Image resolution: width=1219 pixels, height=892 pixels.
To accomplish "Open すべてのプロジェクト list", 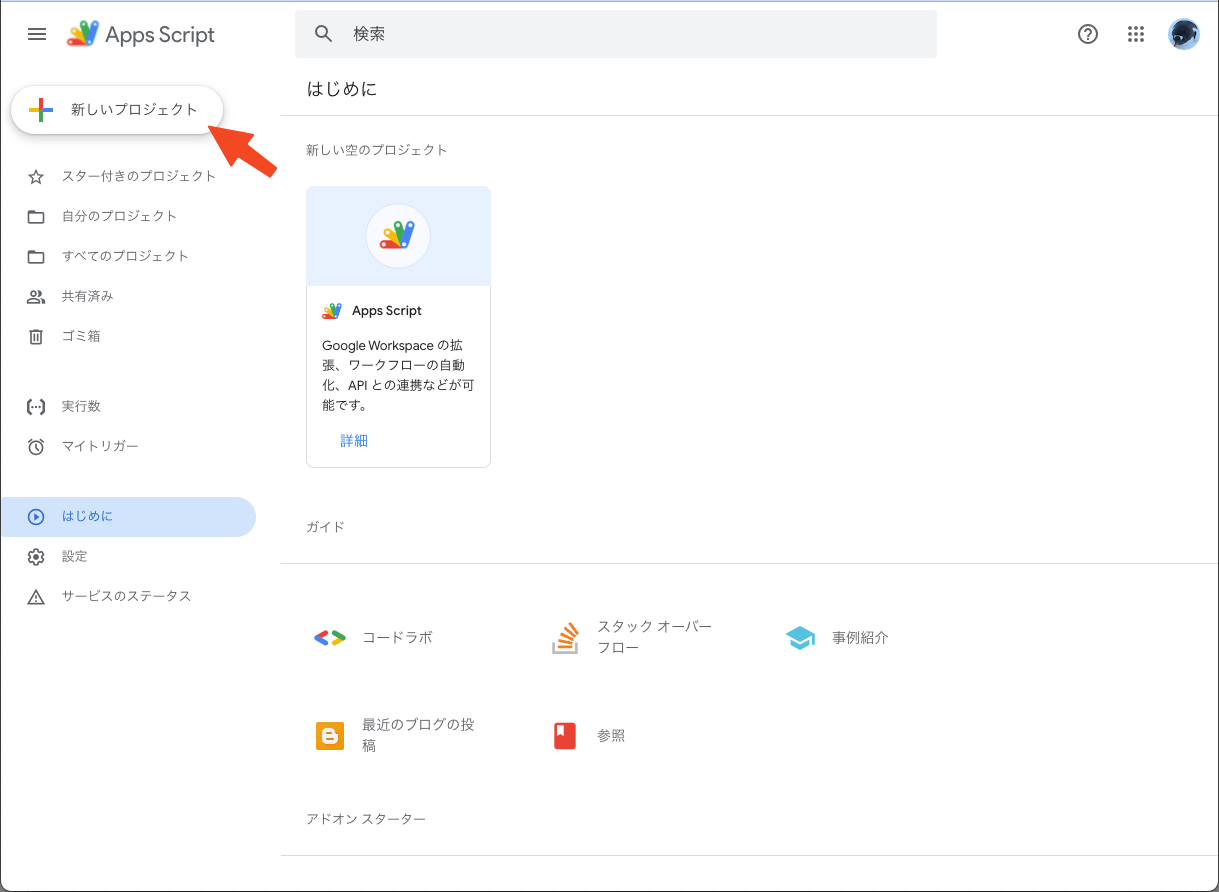I will tap(125, 256).
